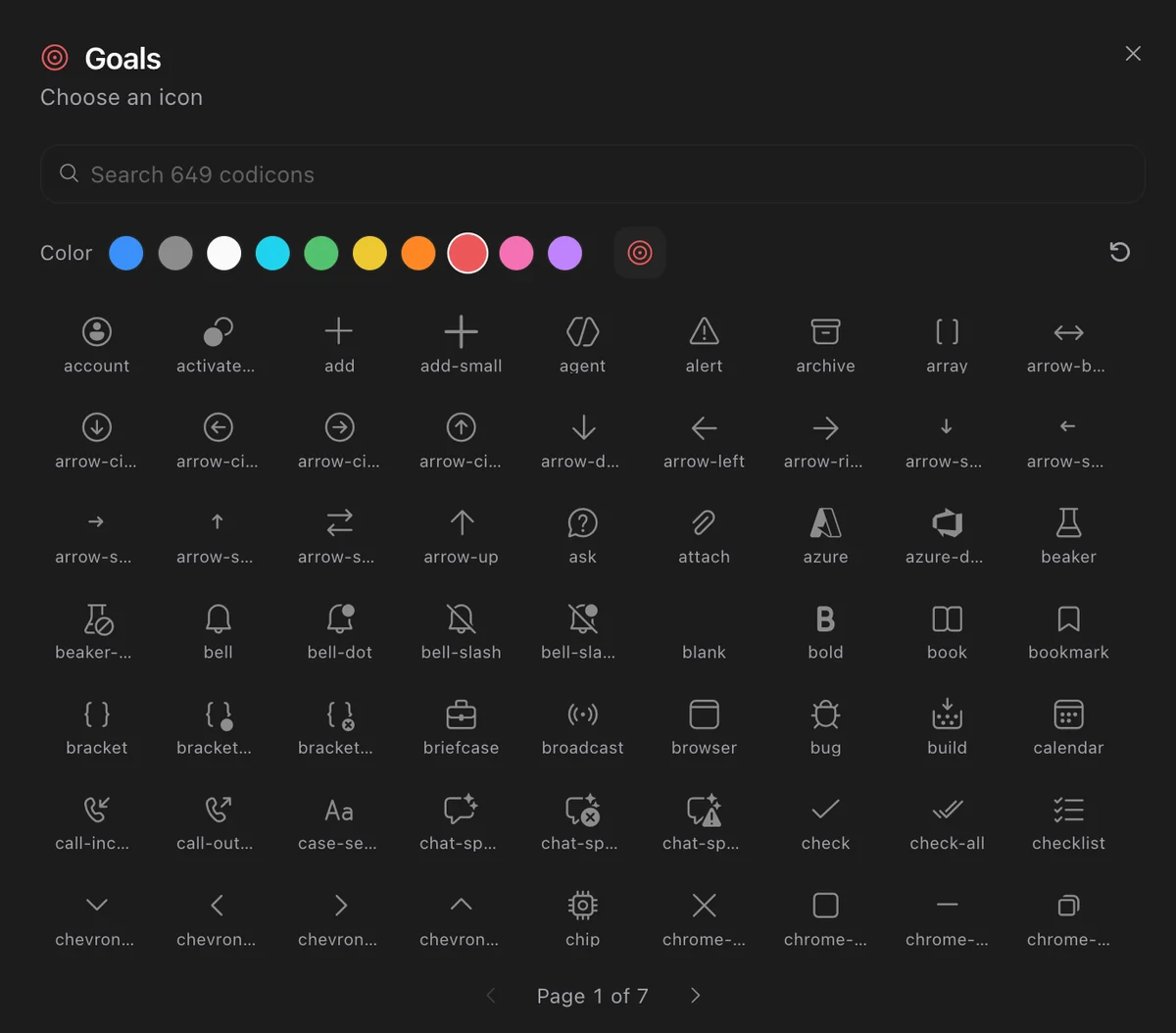Go to next page of icons
This screenshot has width=1176, height=1033.
(x=696, y=996)
